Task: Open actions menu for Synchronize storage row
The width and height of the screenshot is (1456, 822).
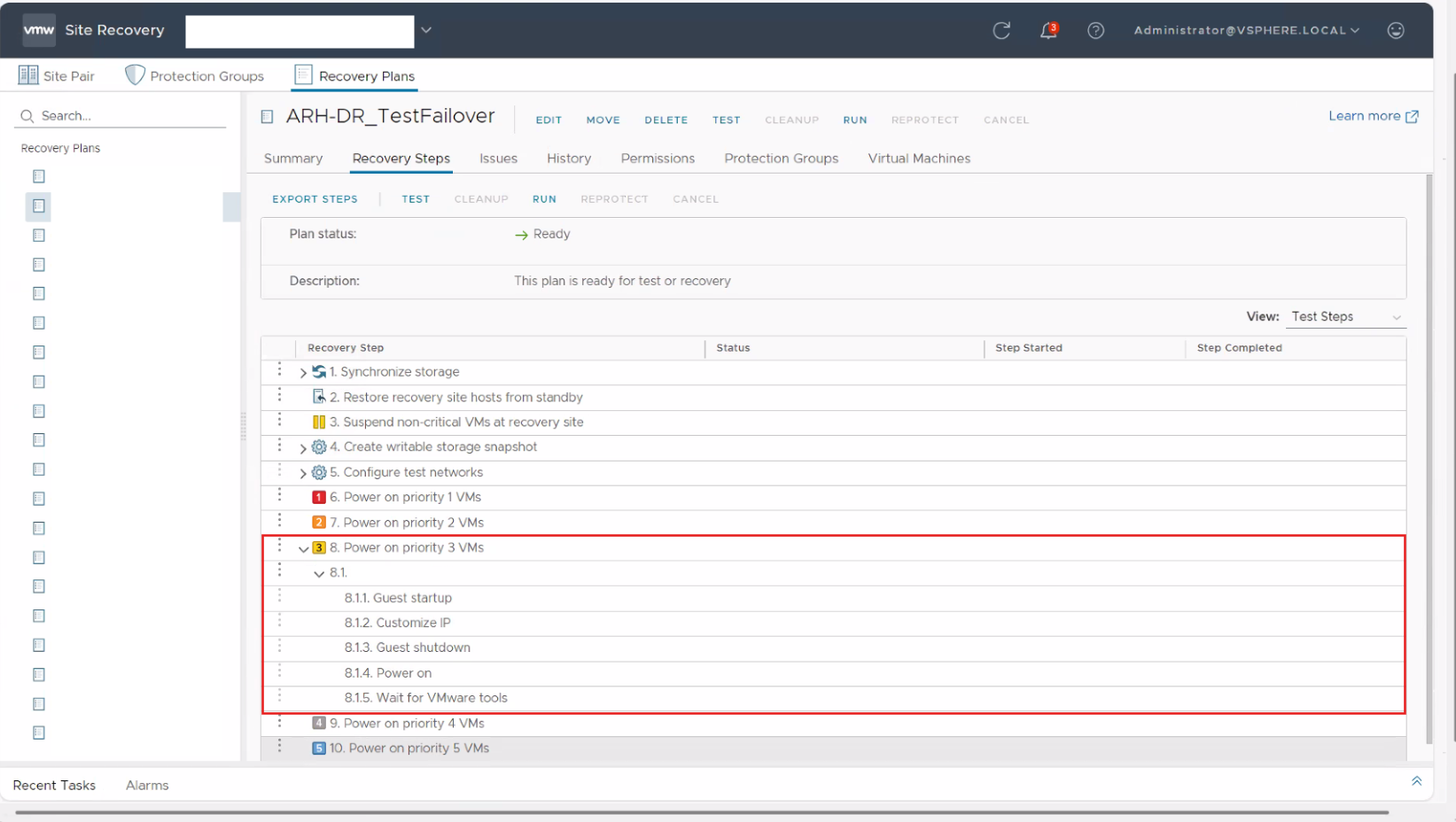Action: [x=279, y=370]
